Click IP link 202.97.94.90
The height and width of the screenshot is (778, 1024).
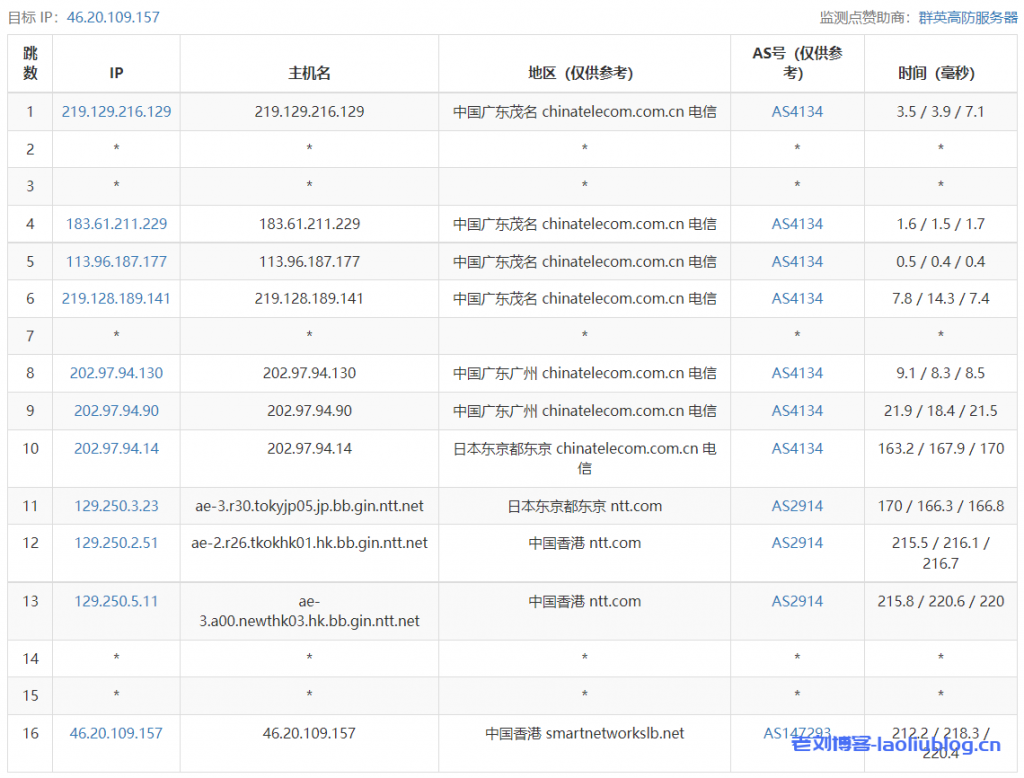(x=116, y=411)
